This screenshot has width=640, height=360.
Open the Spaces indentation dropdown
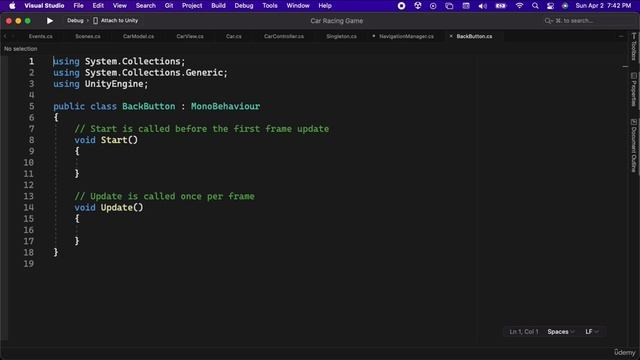click(561, 332)
